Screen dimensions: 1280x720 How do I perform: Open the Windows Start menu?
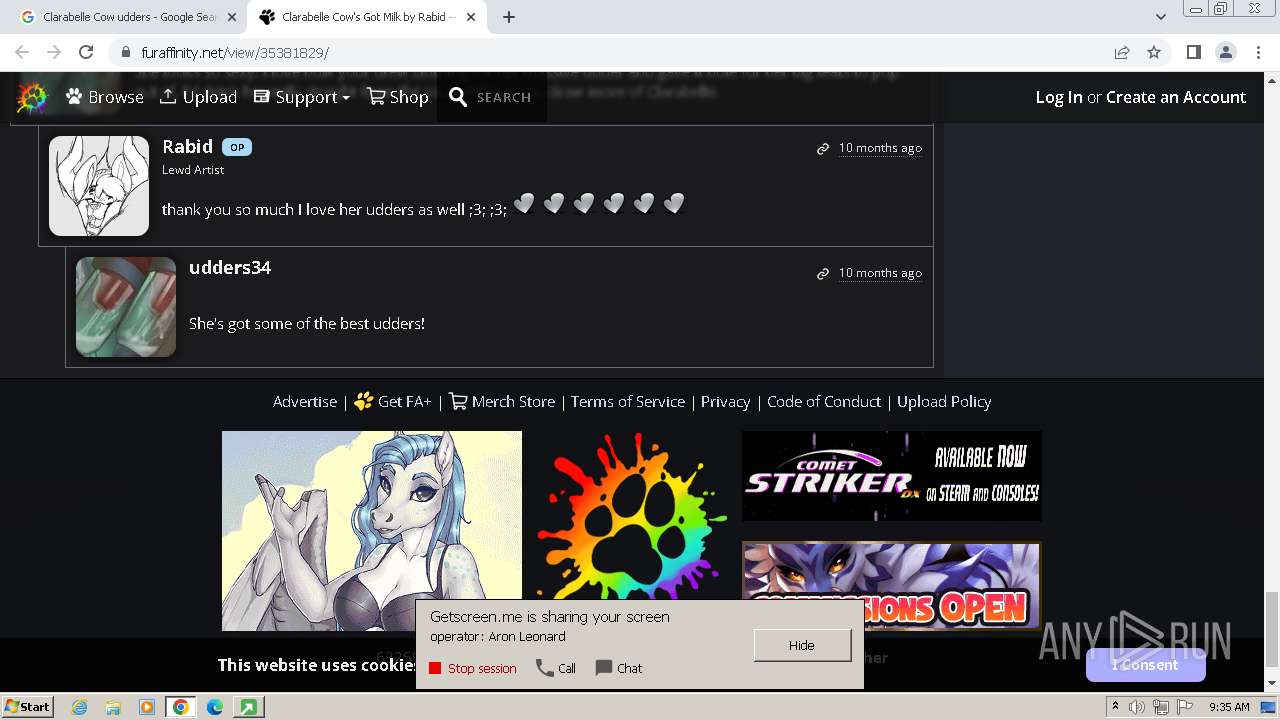coord(27,707)
